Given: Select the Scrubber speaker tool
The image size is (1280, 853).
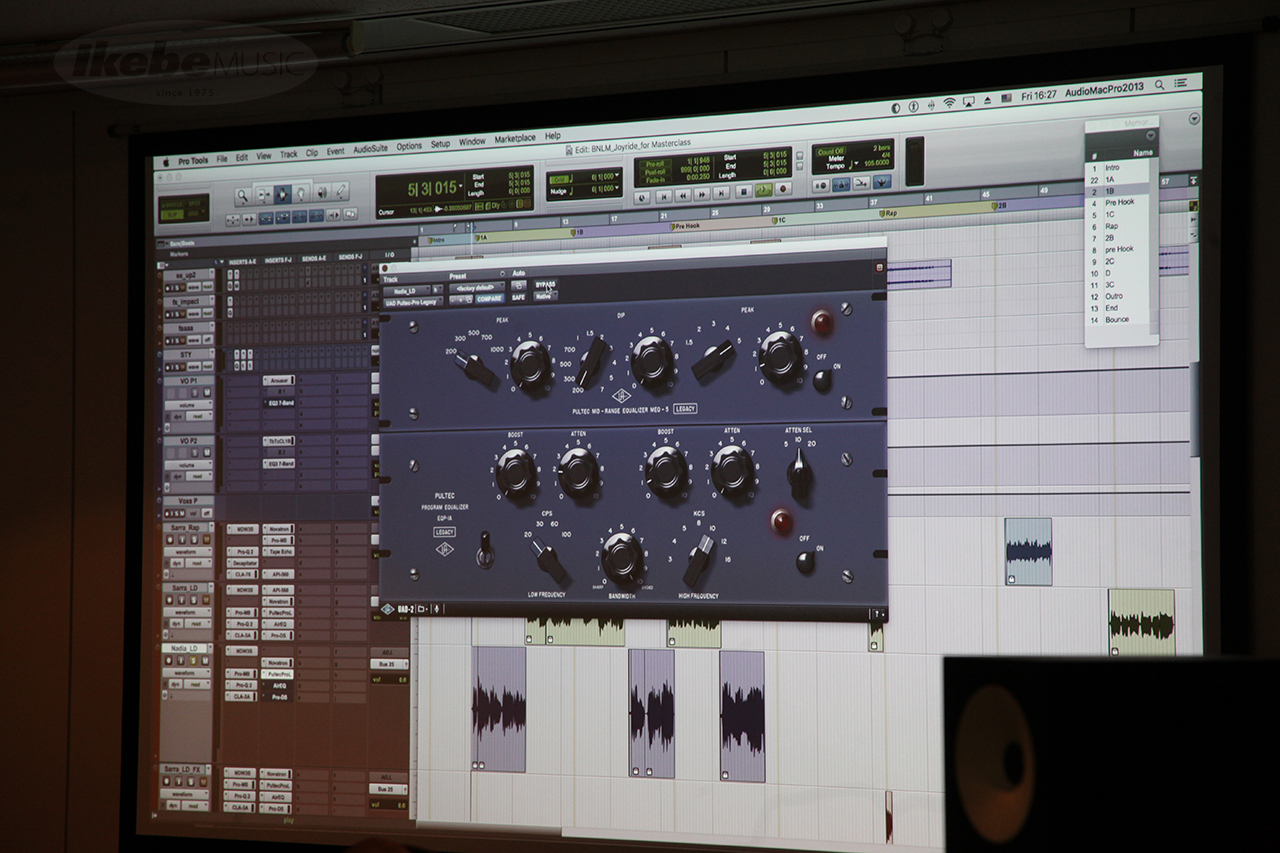Looking at the screenshot, I should click(322, 193).
